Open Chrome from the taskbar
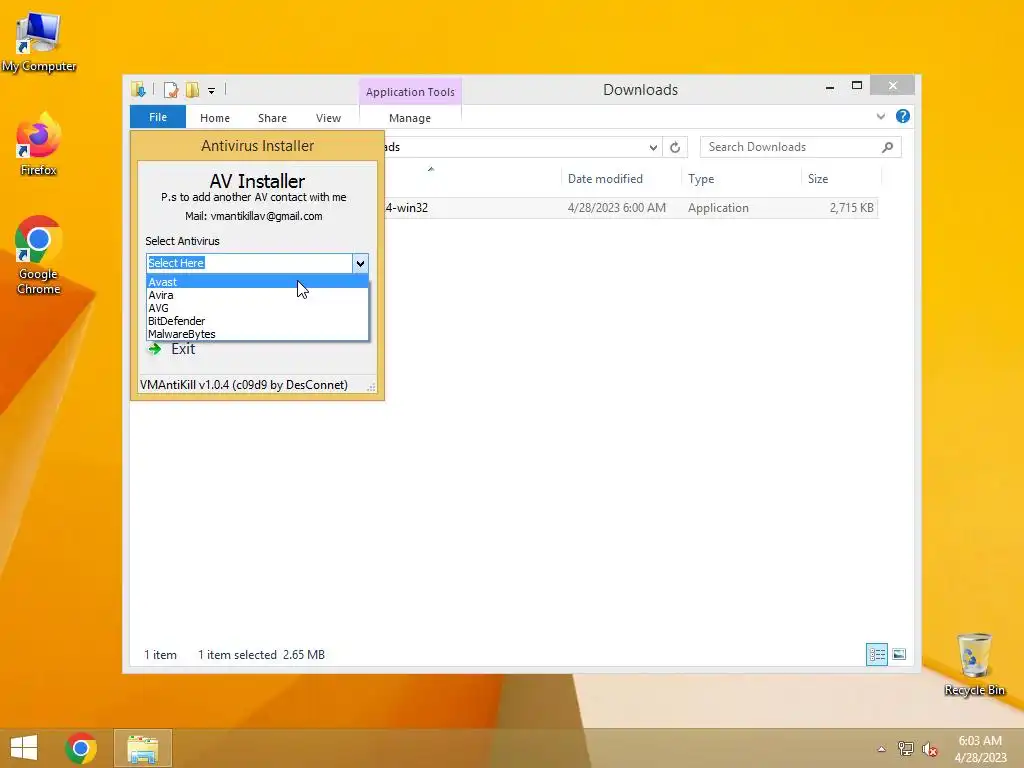The width and height of the screenshot is (1024, 768). pyautogui.click(x=81, y=748)
